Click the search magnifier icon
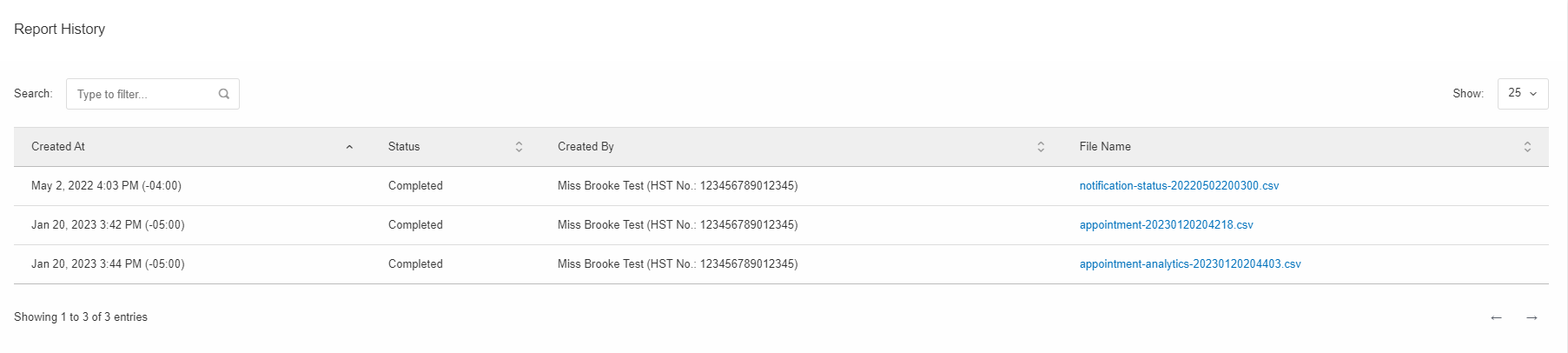The height and width of the screenshot is (353, 1568). pyautogui.click(x=224, y=94)
